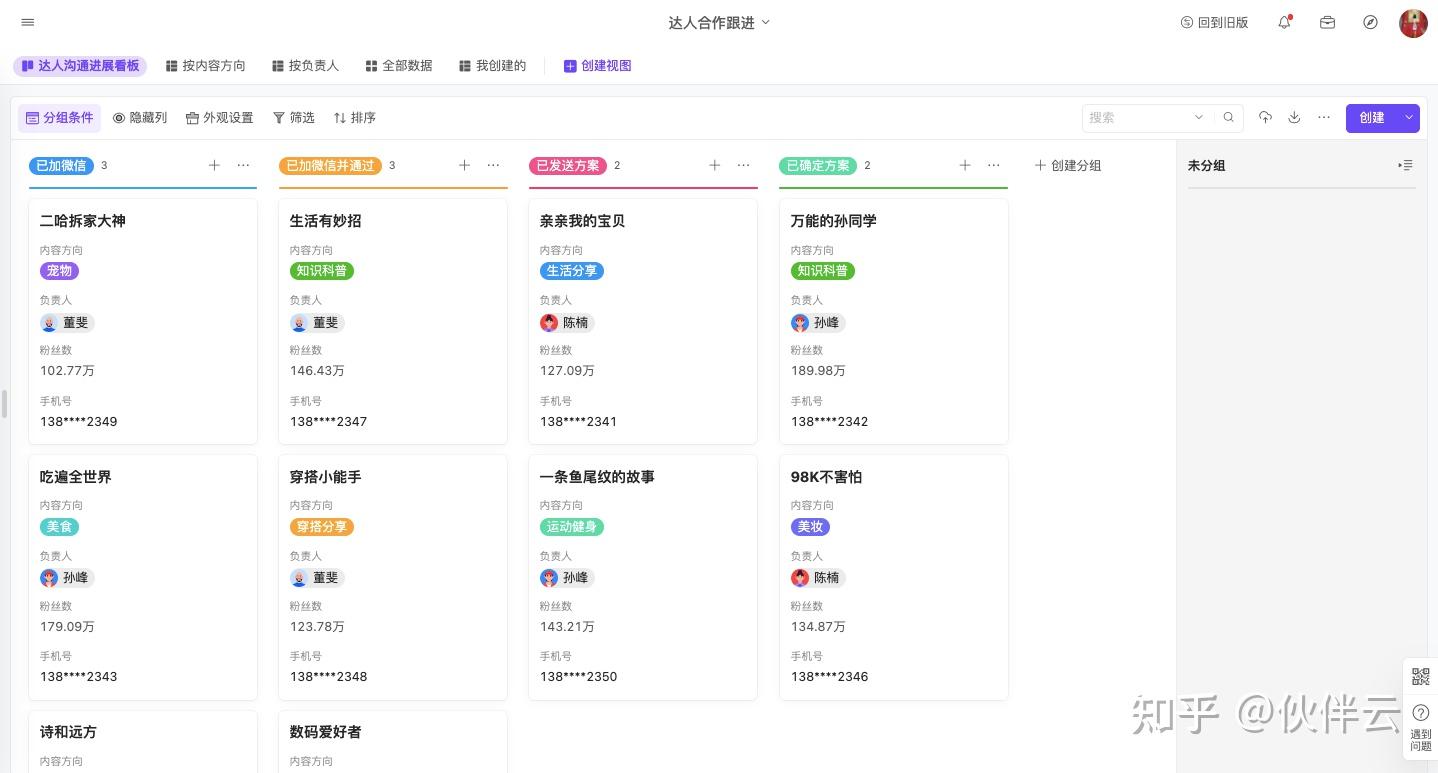
Task: Click the more options ellipsis beside 创建
Action: click(1324, 117)
